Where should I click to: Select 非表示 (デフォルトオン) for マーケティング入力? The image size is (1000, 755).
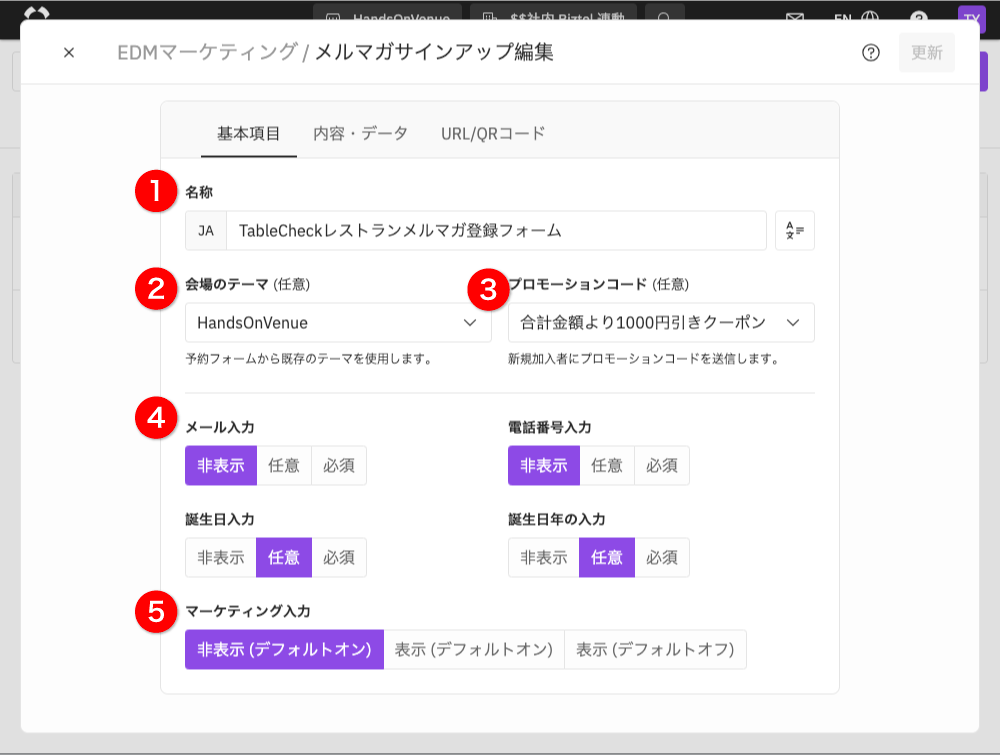[284, 649]
